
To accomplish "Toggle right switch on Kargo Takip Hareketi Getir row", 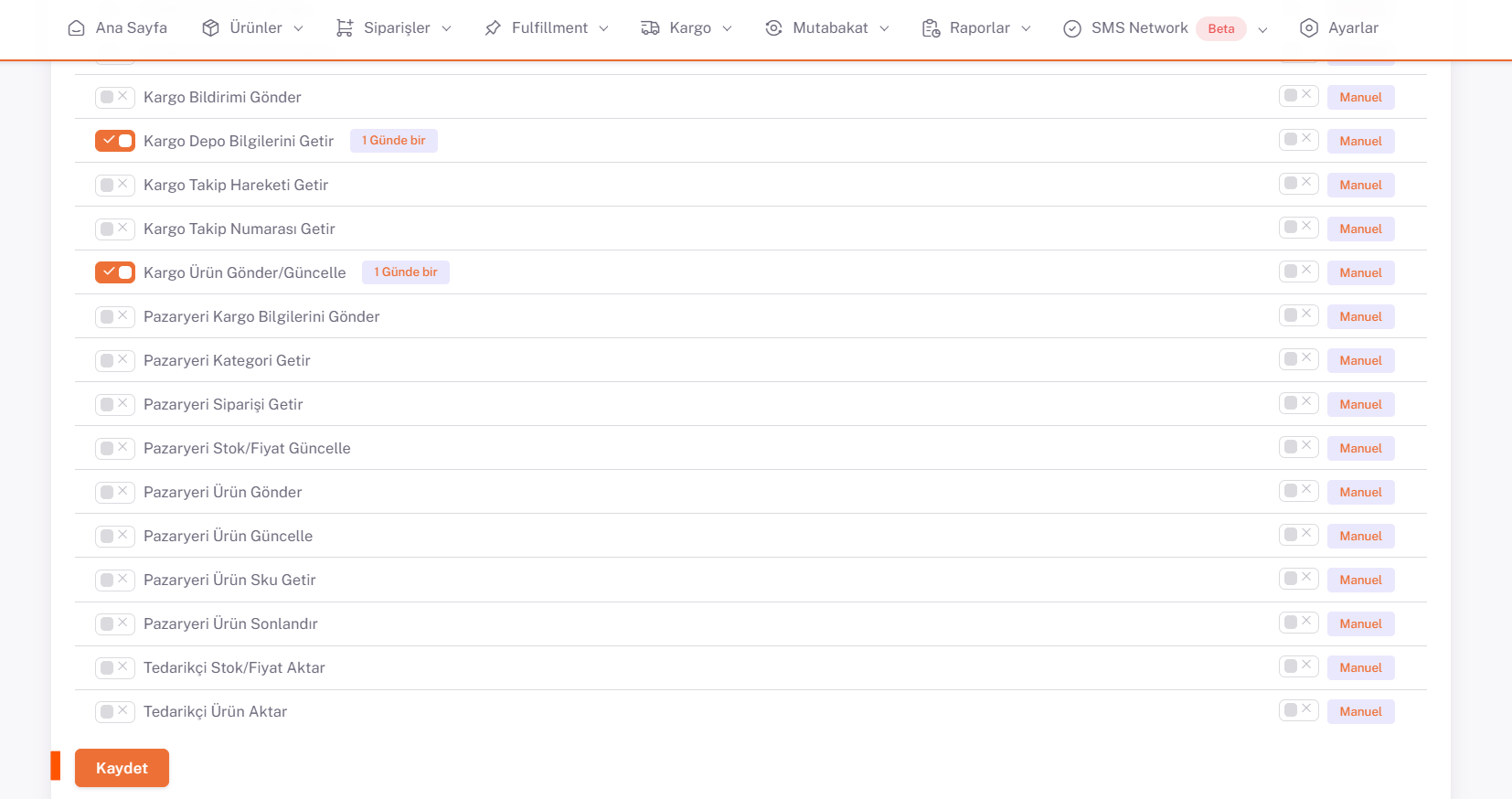I will pos(1298,183).
